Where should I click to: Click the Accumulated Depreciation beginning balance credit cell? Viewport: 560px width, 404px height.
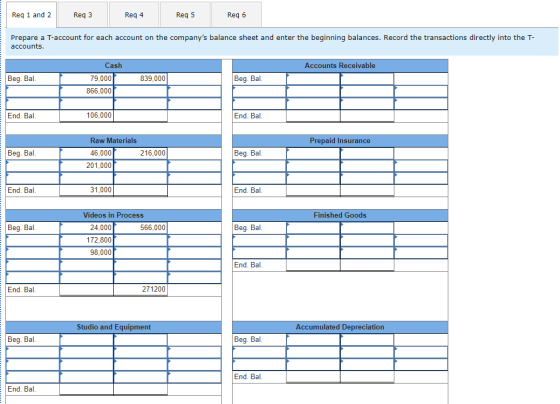click(367, 340)
